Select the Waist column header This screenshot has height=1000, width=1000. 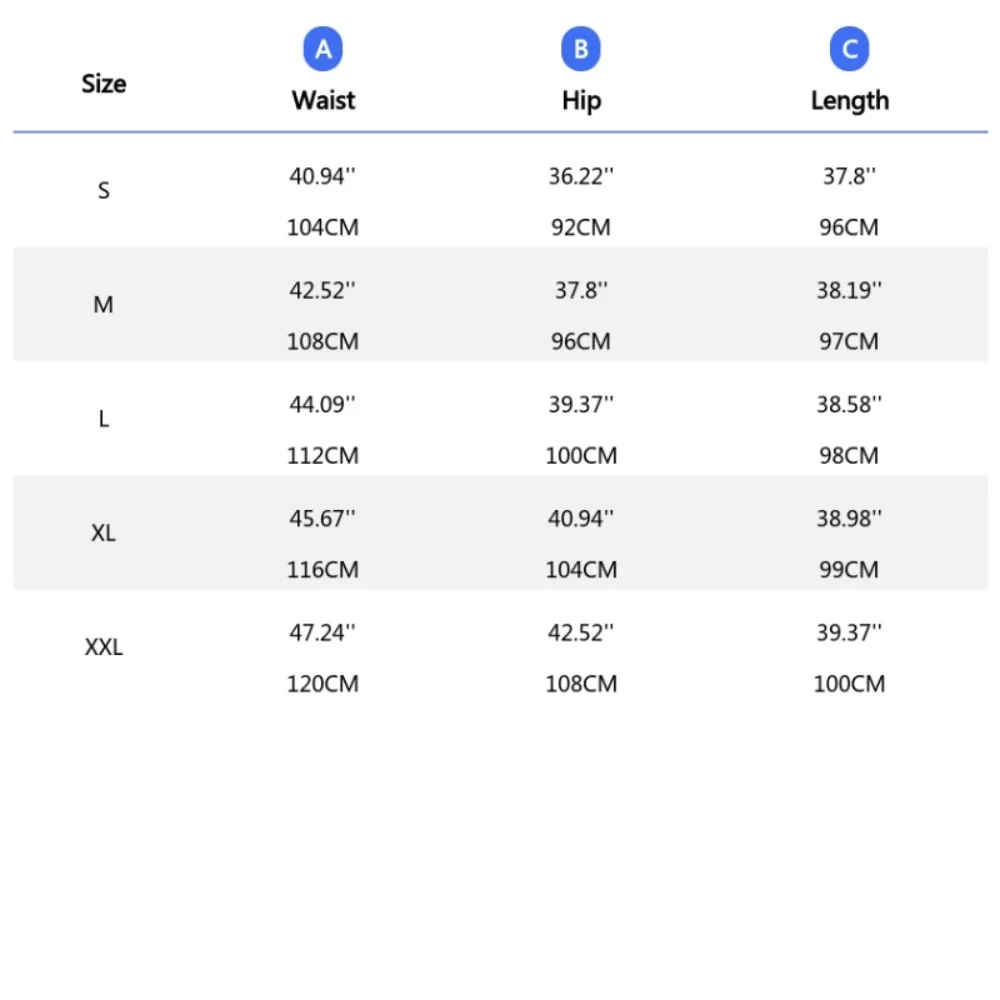coord(323,101)
